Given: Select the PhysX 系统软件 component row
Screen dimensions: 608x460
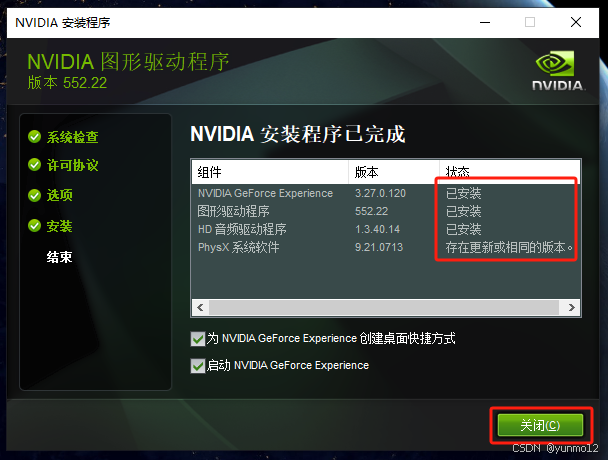Looking at the screenshot, I should [386, 247].
